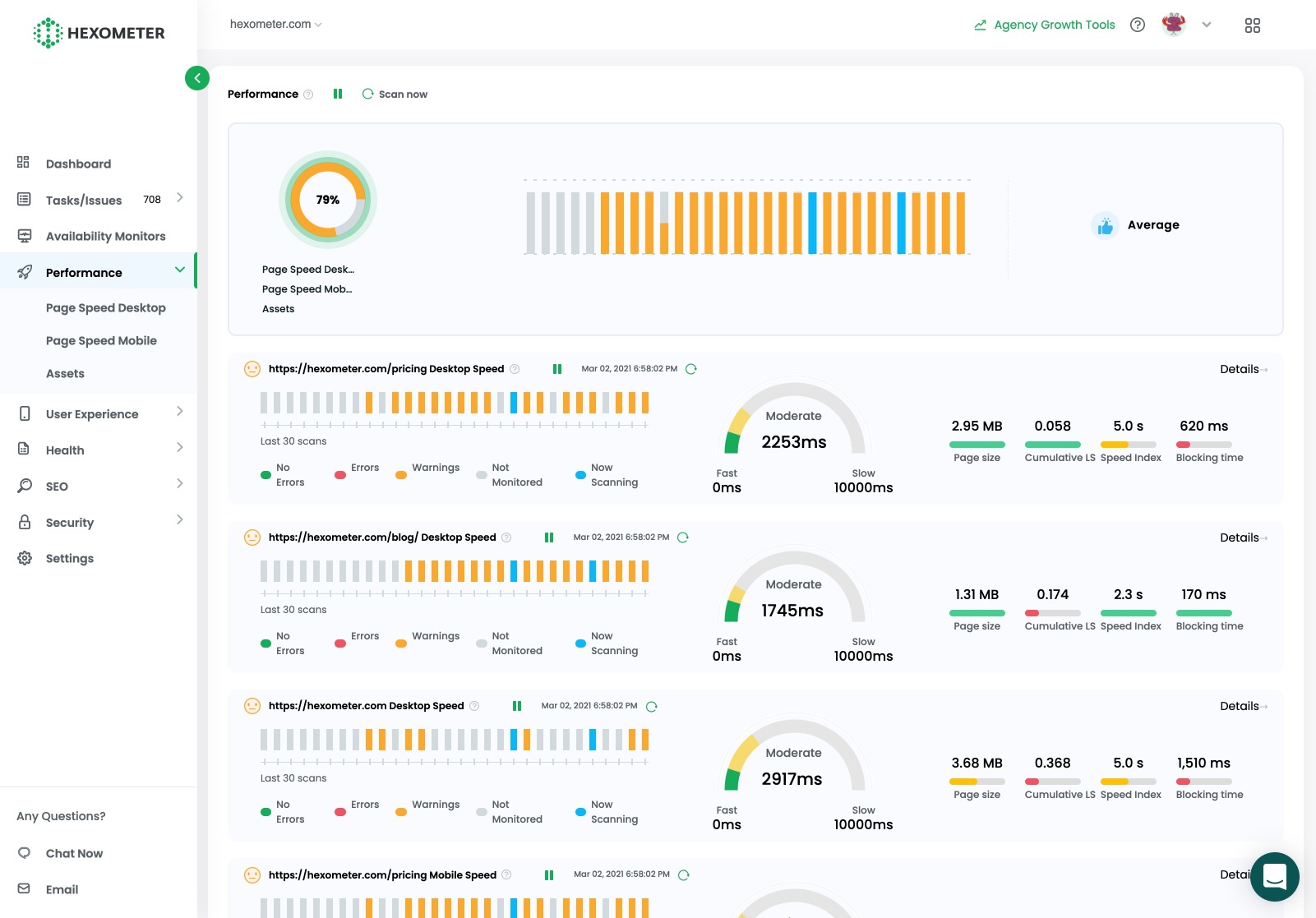Click blog Desktop 1745ms Moderate gauge
1316x918 pixels.
coord(794,588)
